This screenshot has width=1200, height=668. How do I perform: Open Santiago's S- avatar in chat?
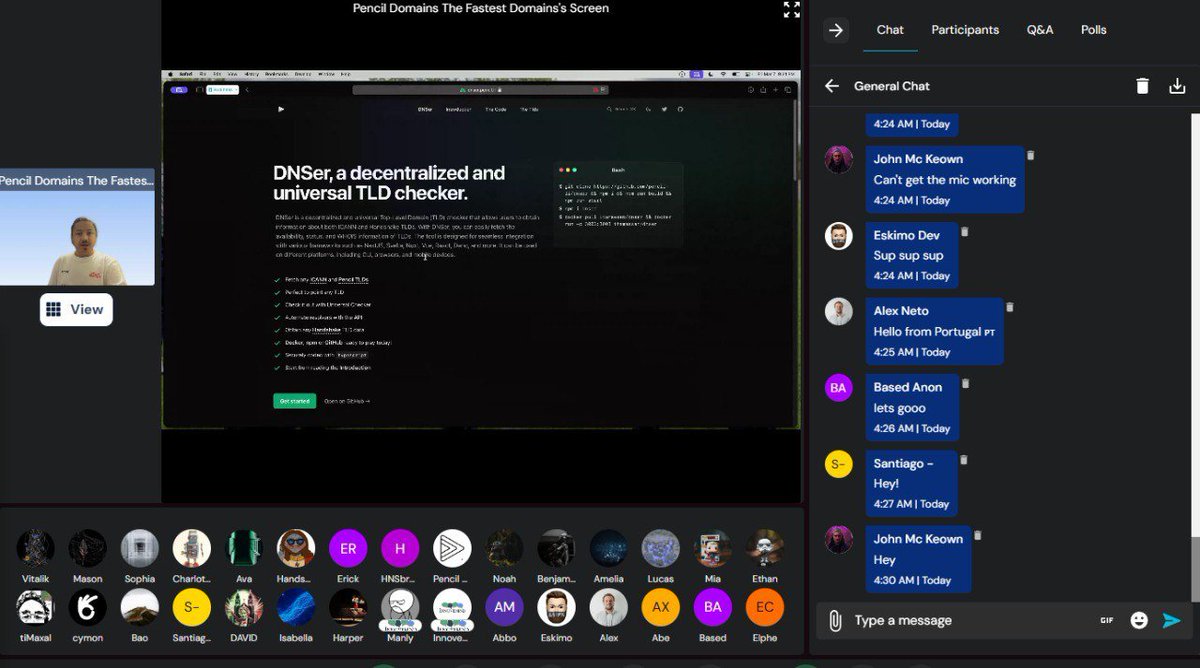coord(839,464)
